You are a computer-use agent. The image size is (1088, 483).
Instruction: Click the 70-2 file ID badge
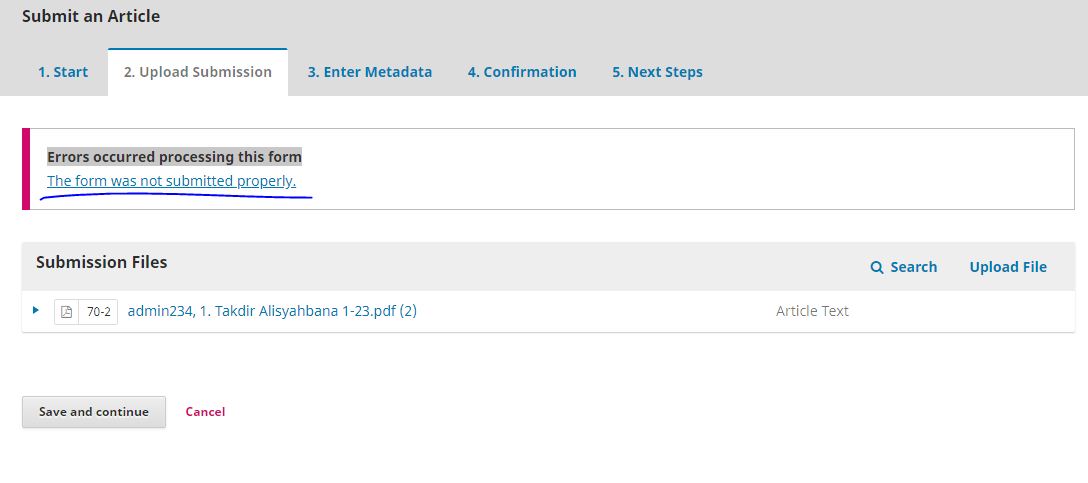point(99,312)
